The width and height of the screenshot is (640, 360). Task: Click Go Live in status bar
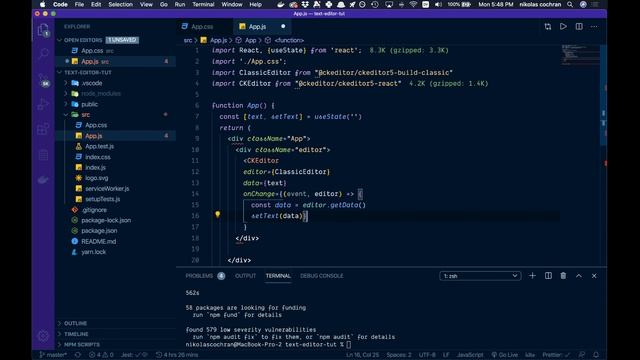[504, 355]
